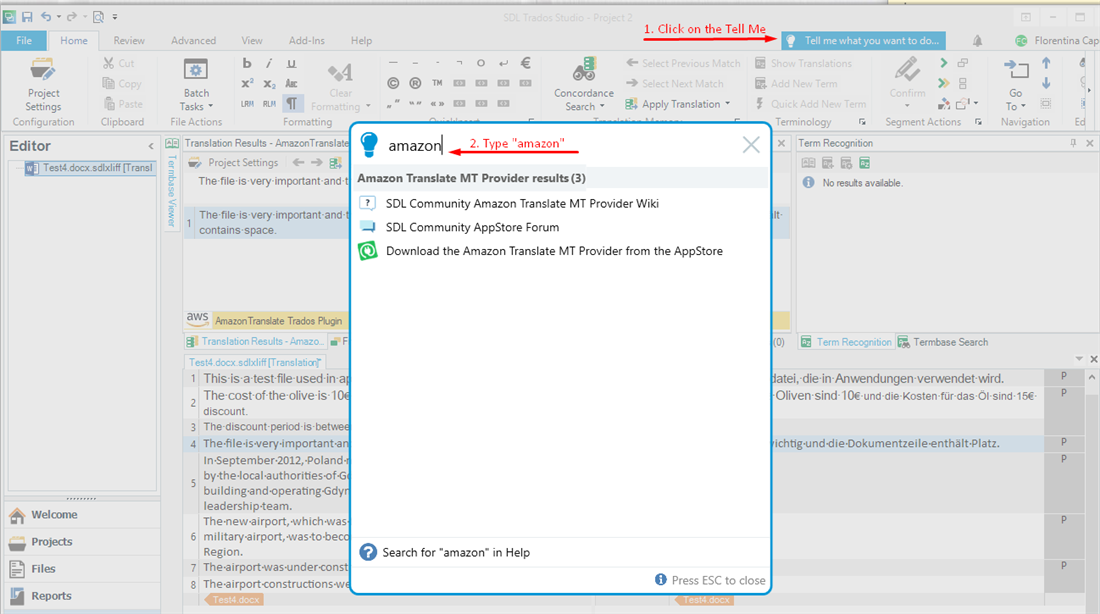Image resolution: width=1100 pixels, height=614 pixels.
Task: Insert TM trademark symbol
Action: point(437,83)
